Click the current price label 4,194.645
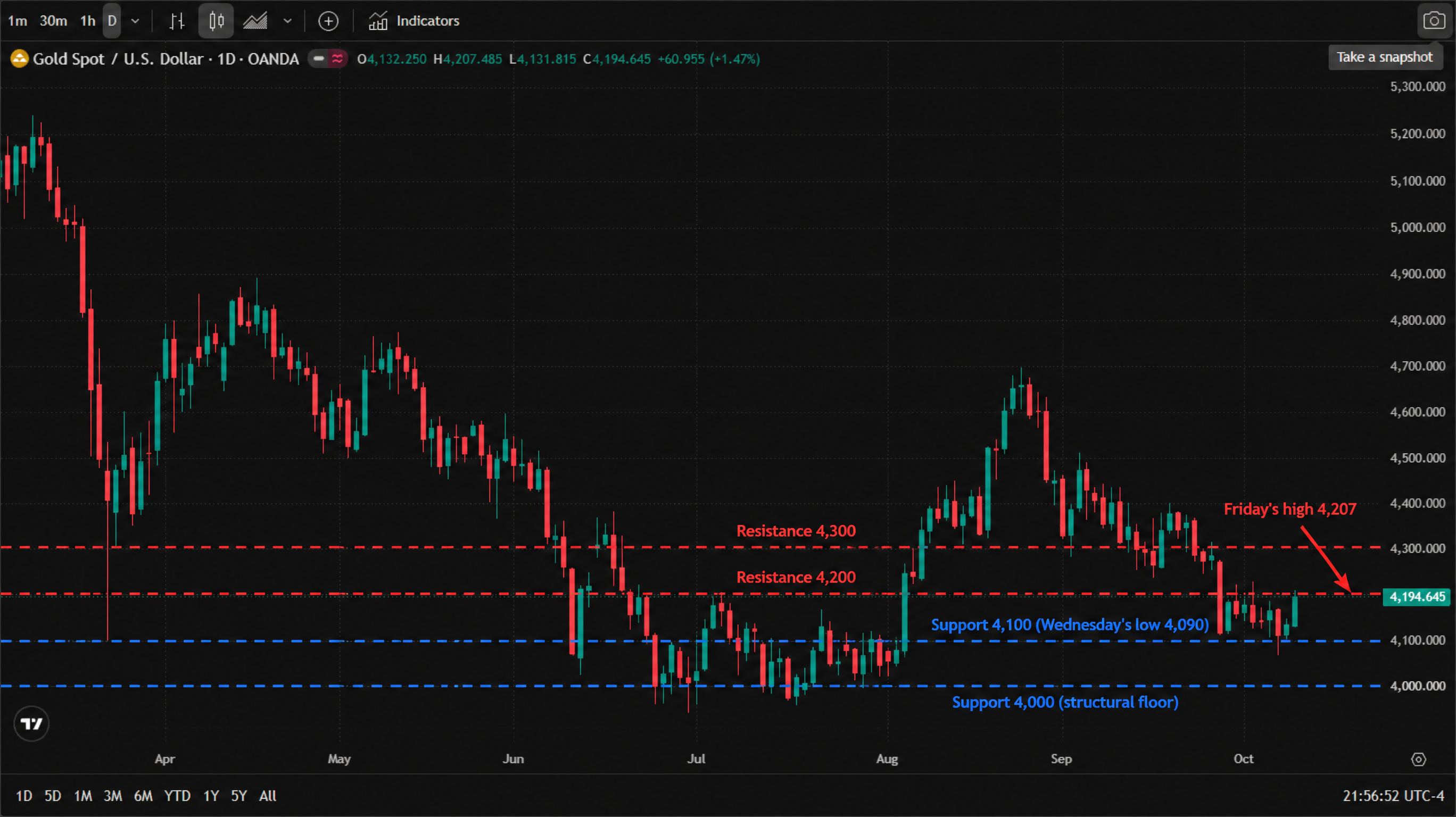 tap(1417, 597)
